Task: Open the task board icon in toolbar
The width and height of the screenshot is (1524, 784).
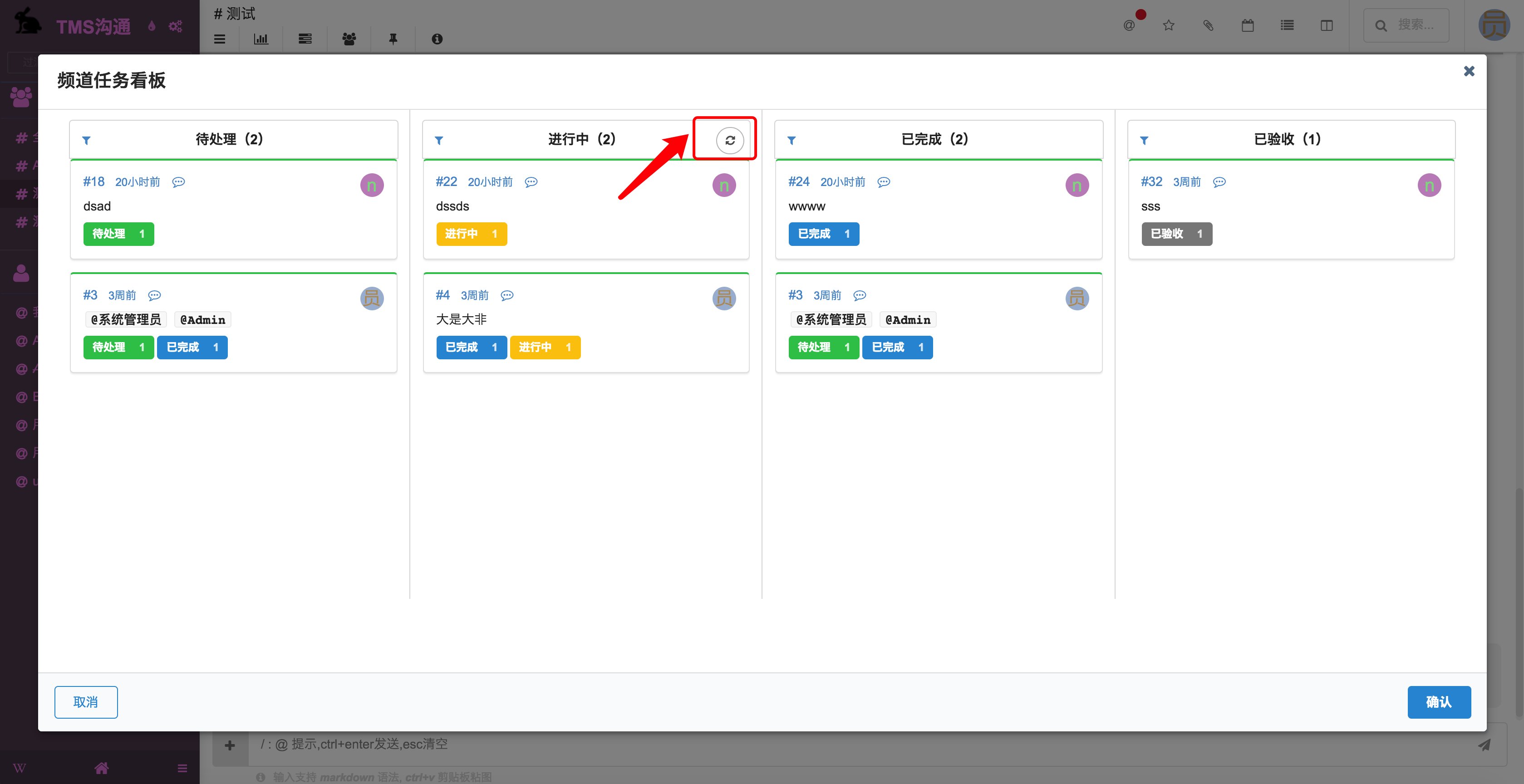Action: tap(305, 39)
